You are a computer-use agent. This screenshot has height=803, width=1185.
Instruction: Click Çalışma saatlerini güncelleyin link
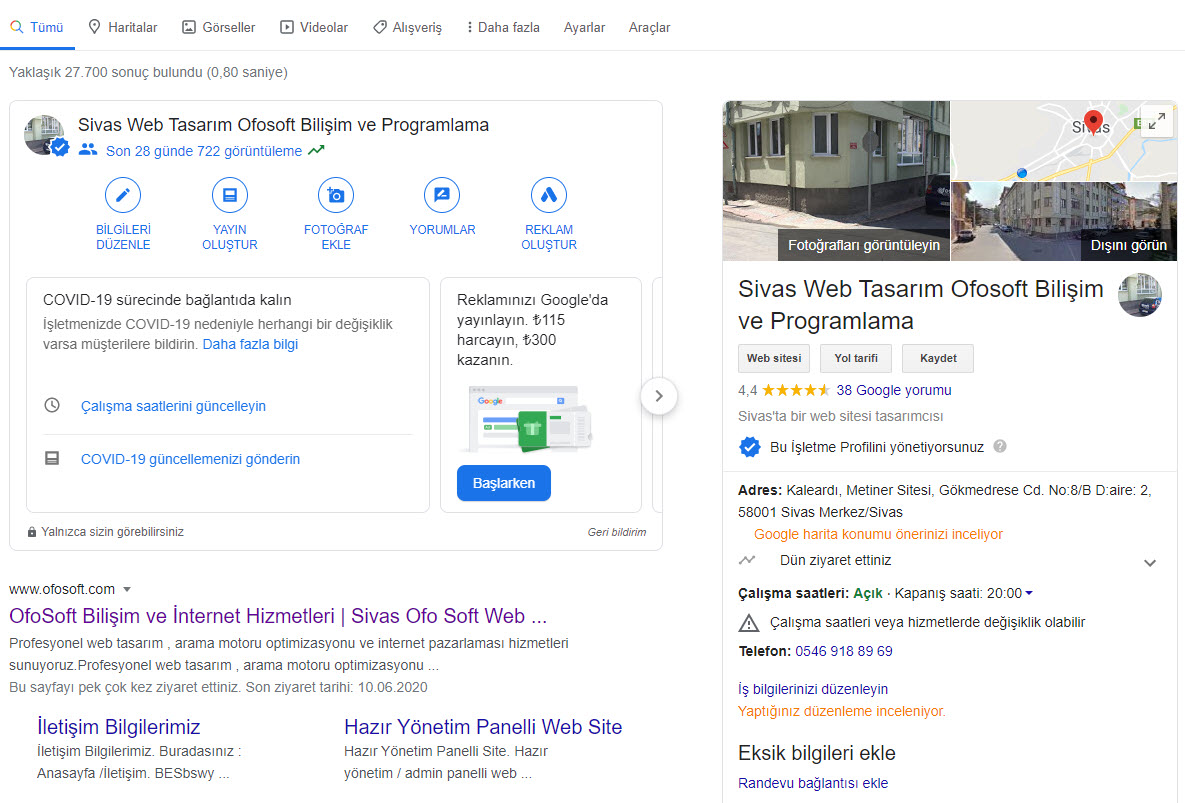click(173, 407)
